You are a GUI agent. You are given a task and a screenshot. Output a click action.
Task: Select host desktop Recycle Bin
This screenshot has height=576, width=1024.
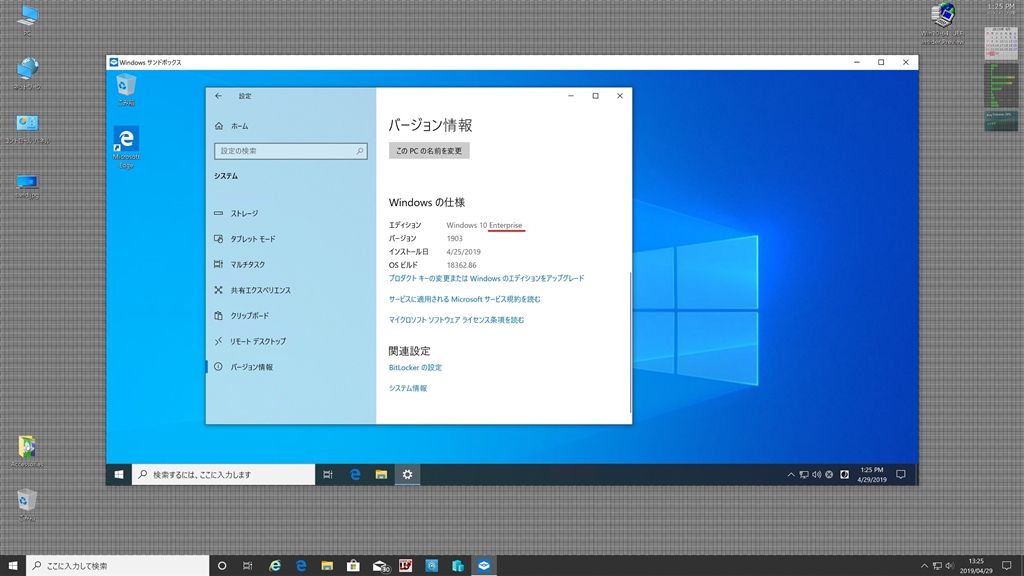tap(27, 505)
